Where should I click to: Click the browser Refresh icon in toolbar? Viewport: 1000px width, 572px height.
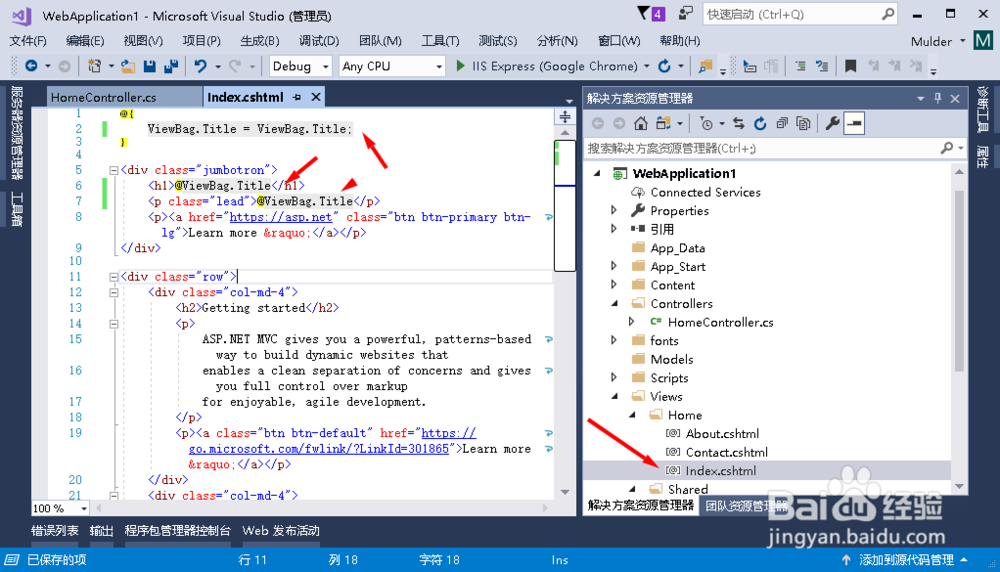click(x=665, y=66)
